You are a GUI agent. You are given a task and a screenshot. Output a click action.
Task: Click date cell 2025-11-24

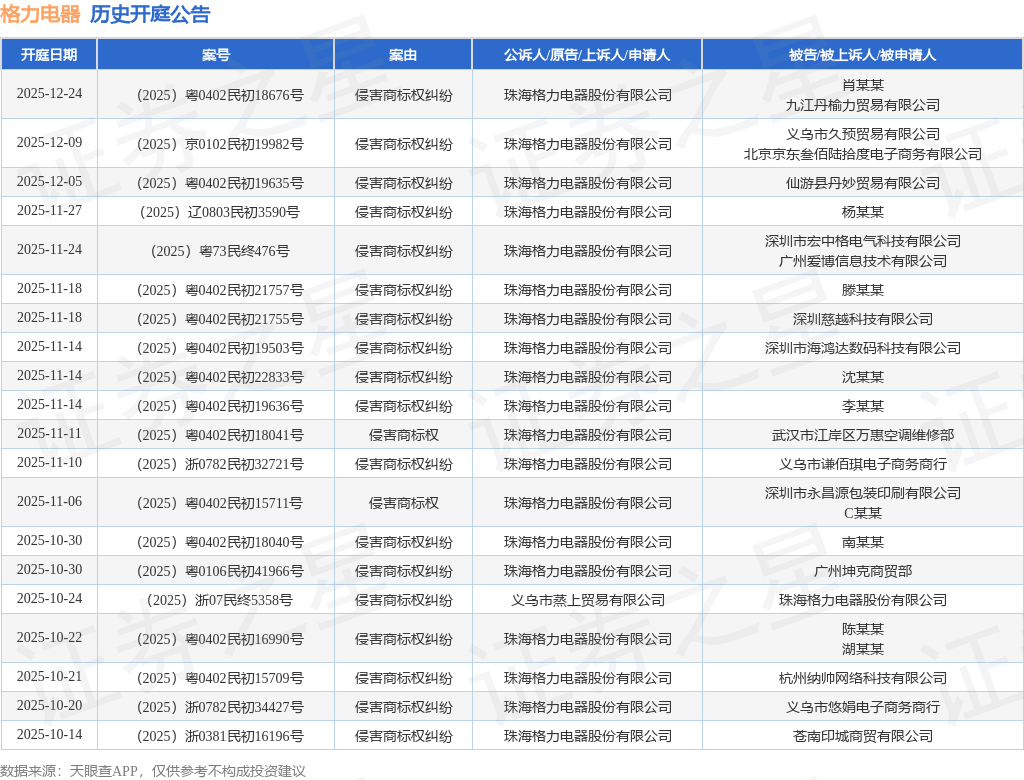[50, 250]
